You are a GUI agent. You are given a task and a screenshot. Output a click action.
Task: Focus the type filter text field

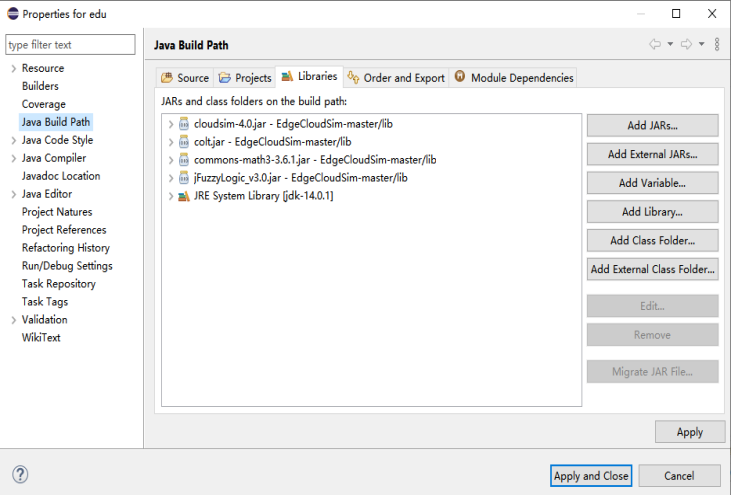coord(70,45)
